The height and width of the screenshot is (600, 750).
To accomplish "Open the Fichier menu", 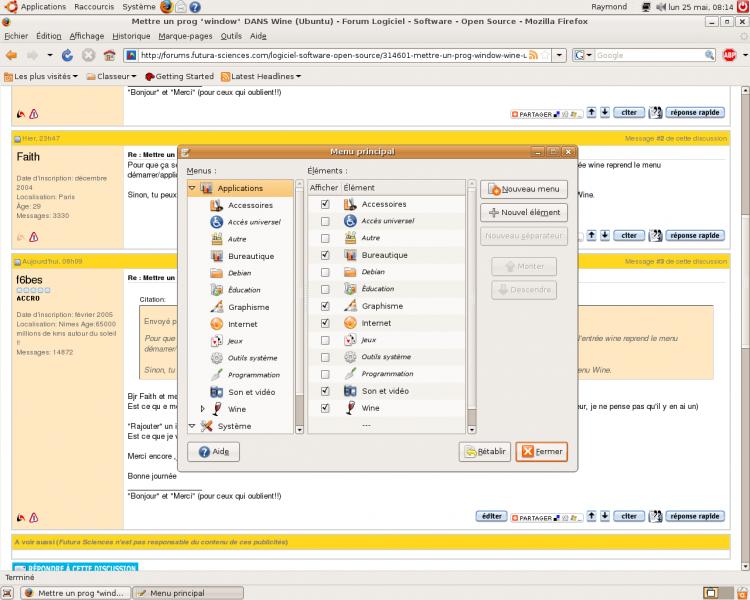I will click(x=16, y=36).
